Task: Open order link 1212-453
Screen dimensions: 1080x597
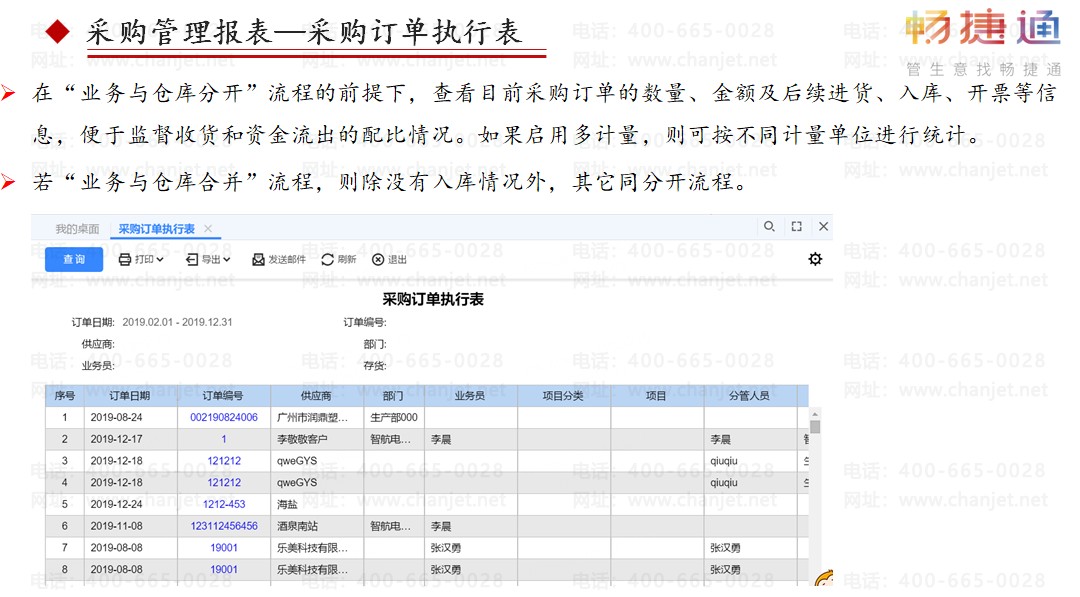Action: [x=224, y=504]
